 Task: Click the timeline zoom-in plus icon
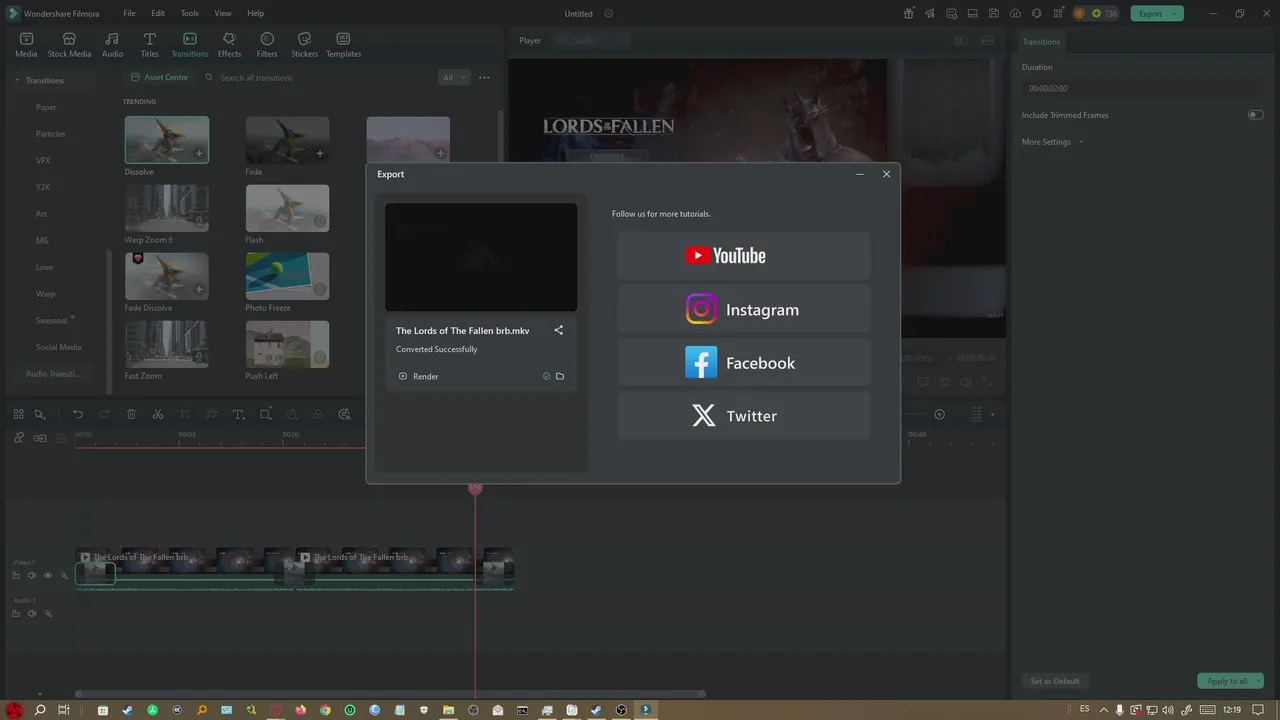click(x=939, y=414)
